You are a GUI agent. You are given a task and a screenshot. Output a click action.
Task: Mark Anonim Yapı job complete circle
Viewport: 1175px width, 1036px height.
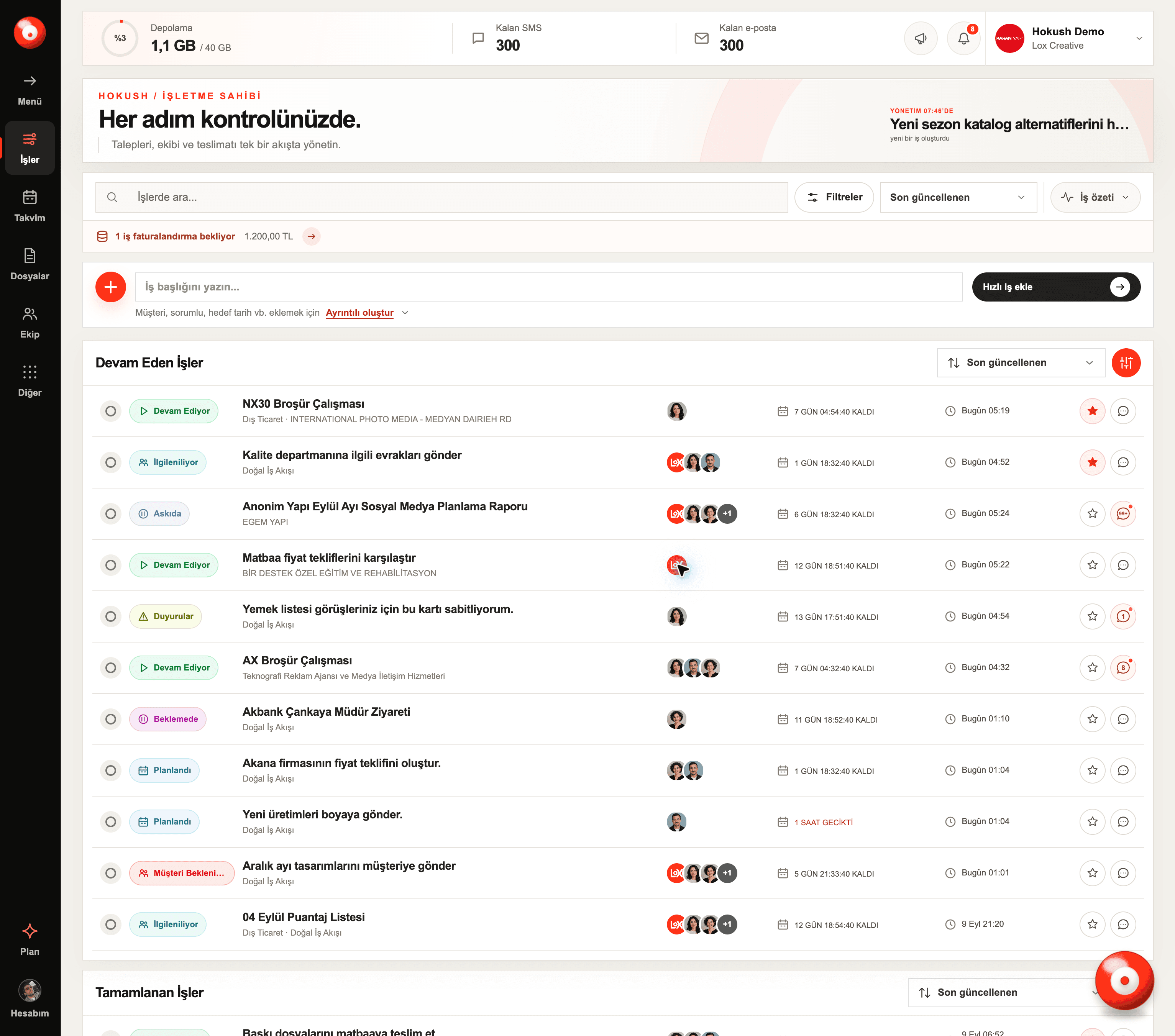click(x=111, y=514)
